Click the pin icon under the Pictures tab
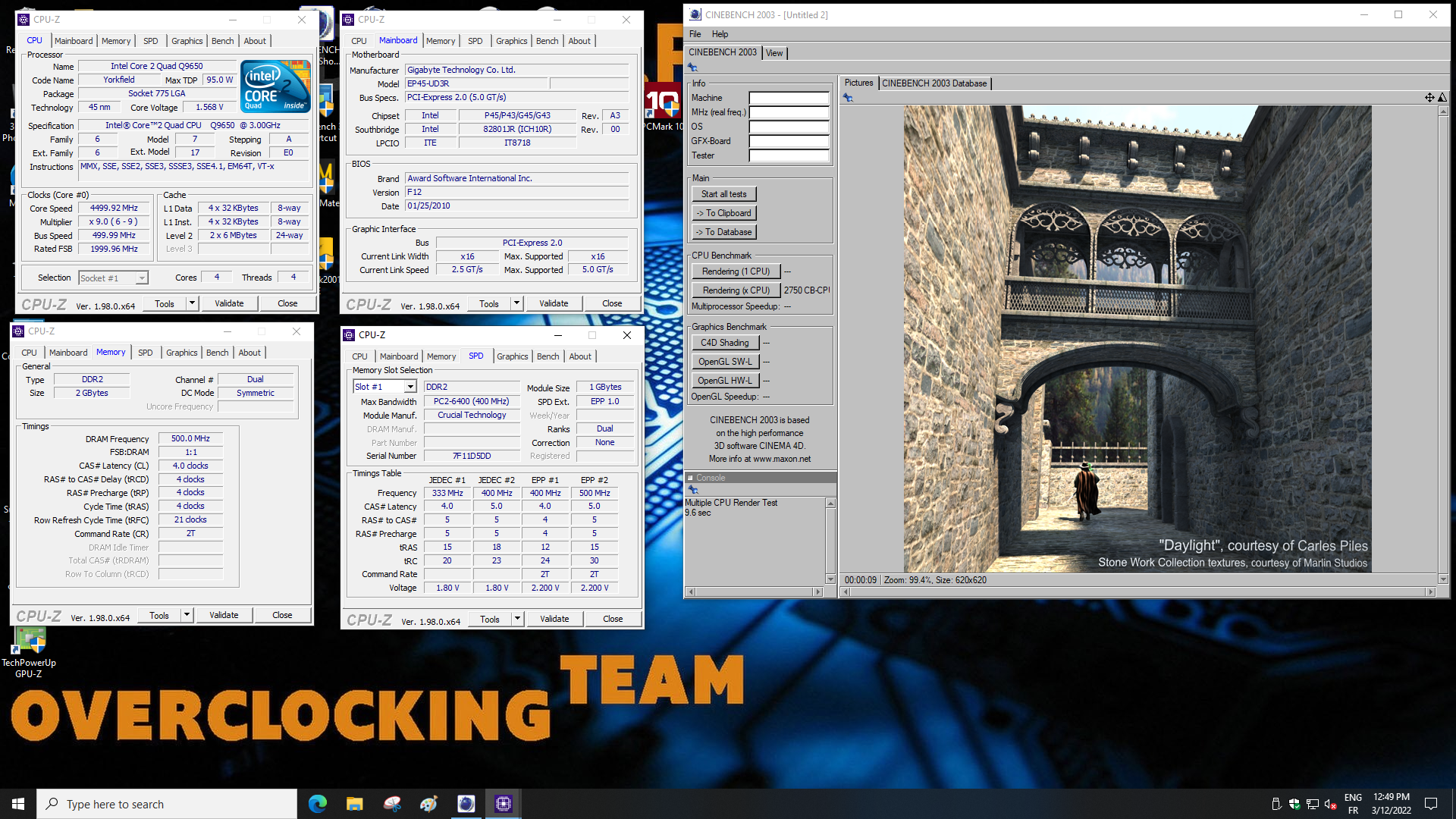Viewport: 1456px width, 819px height. (x=848, y=98)
